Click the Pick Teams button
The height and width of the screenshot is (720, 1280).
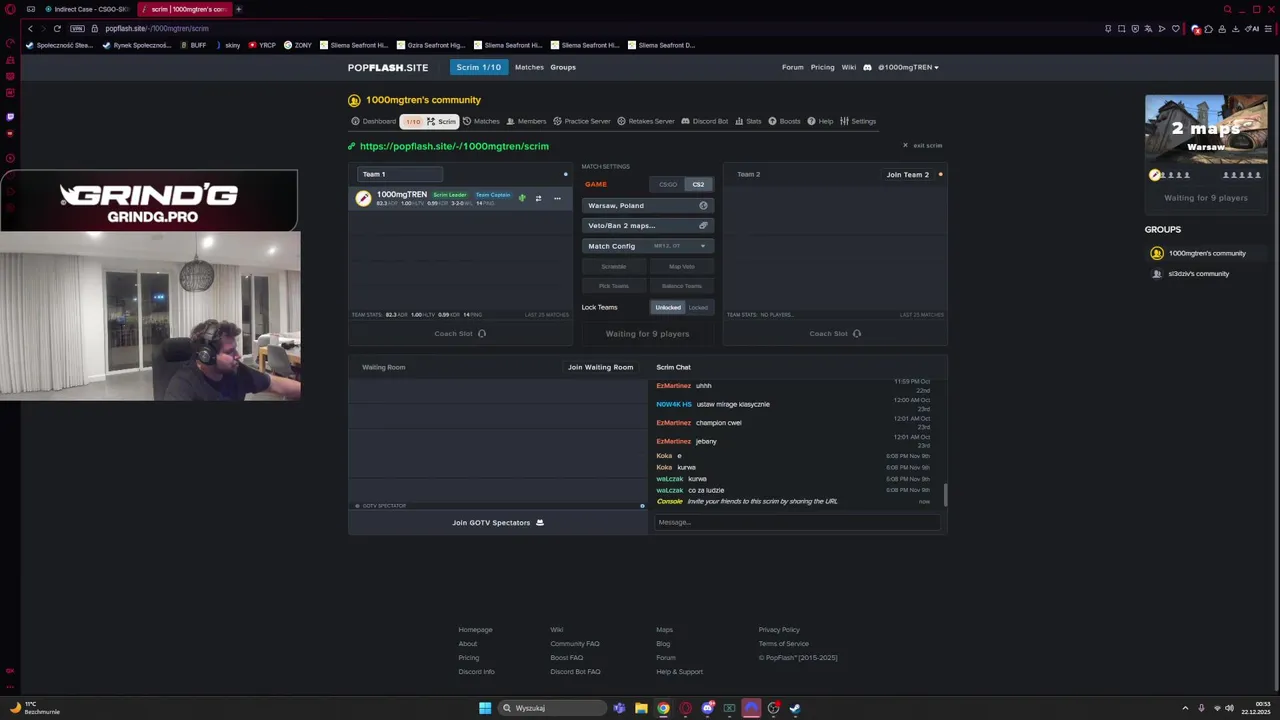pyautogui.click(x=614, y=286)
